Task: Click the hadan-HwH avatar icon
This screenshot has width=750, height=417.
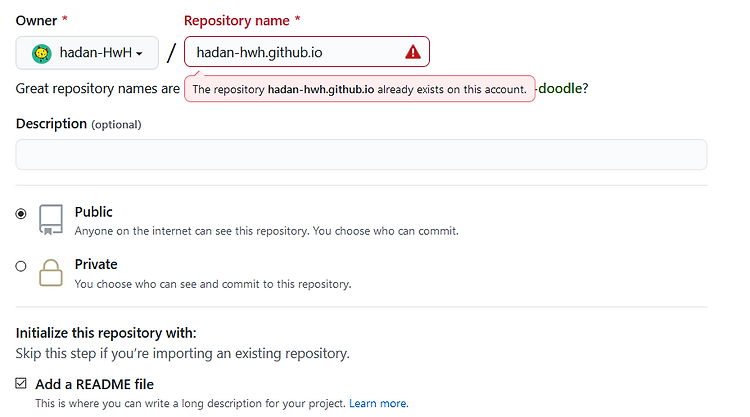Action: pos(42,53)
